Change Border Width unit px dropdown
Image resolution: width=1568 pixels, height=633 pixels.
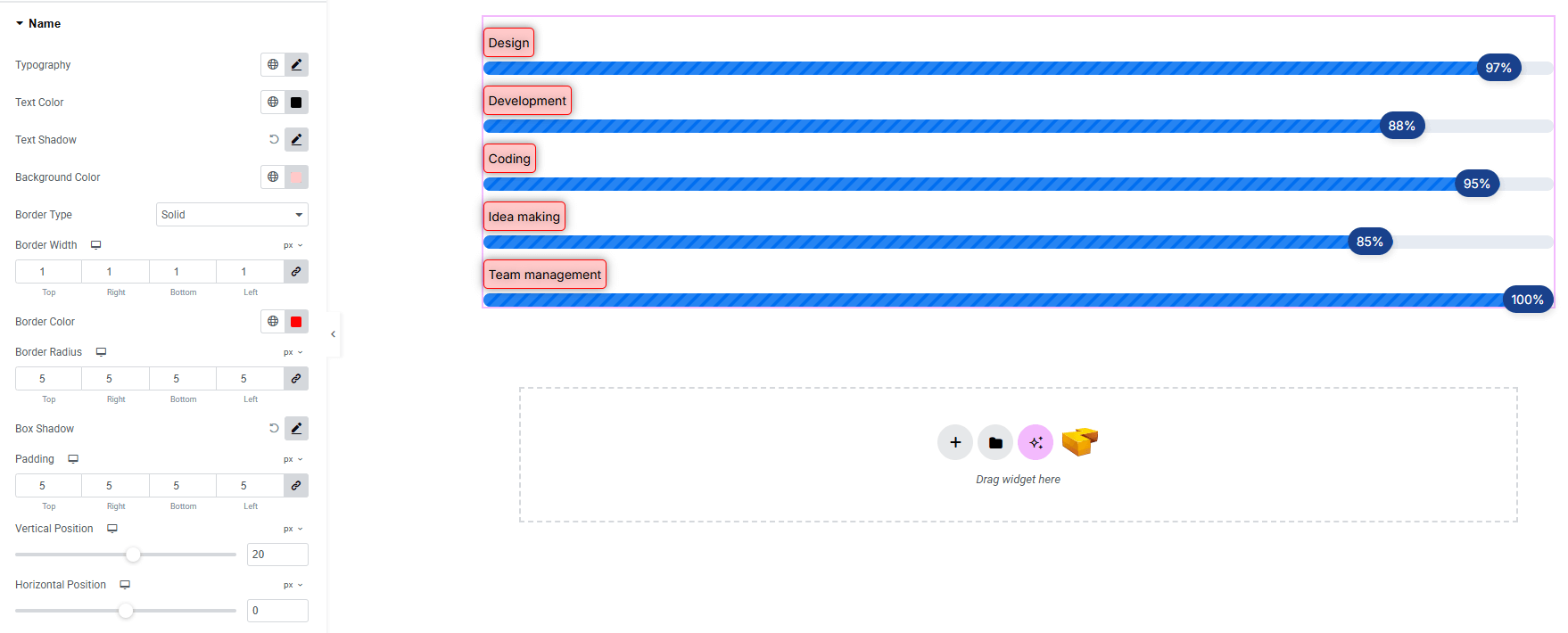tap(293, 245)
